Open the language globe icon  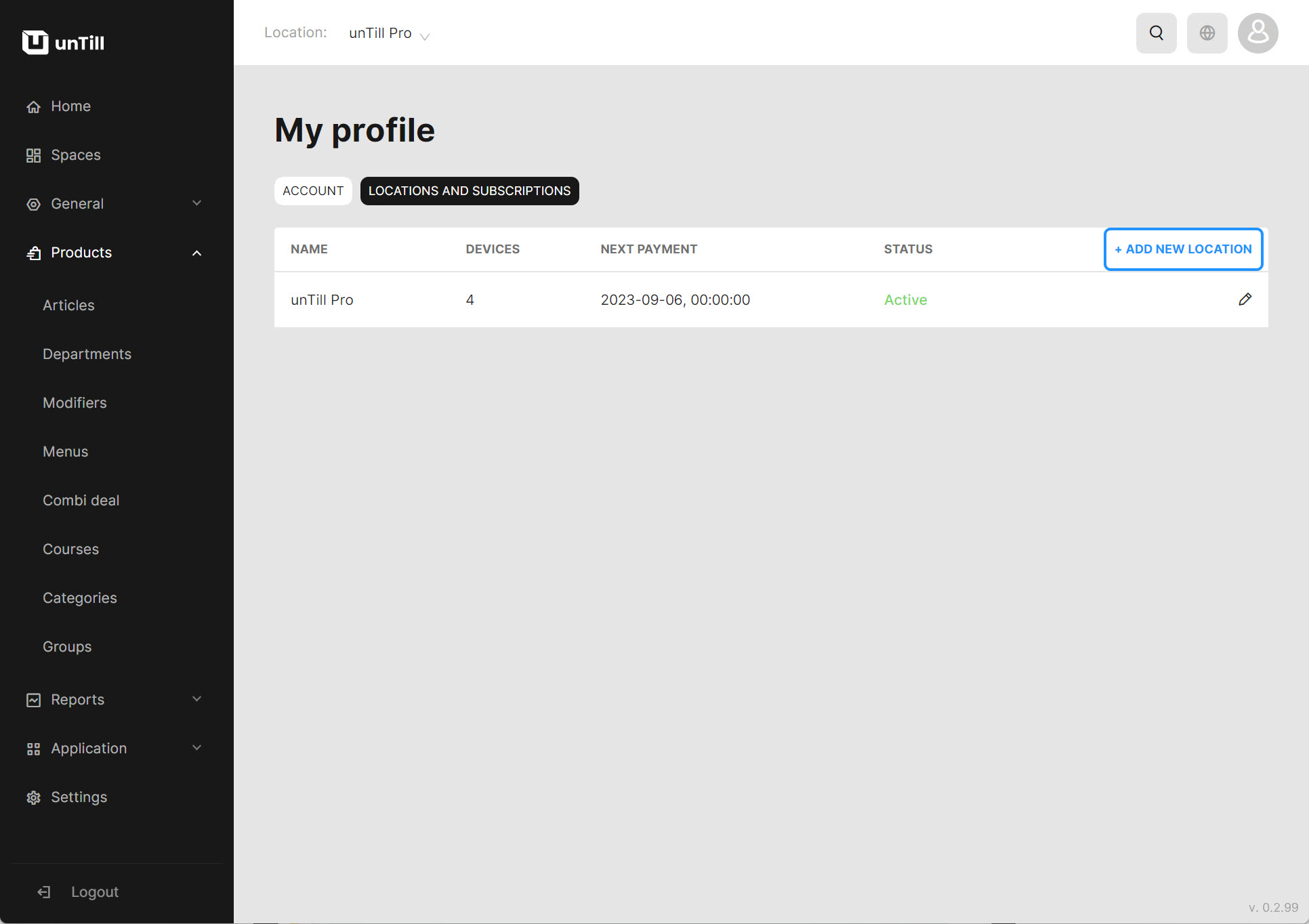coord(1207,33)
